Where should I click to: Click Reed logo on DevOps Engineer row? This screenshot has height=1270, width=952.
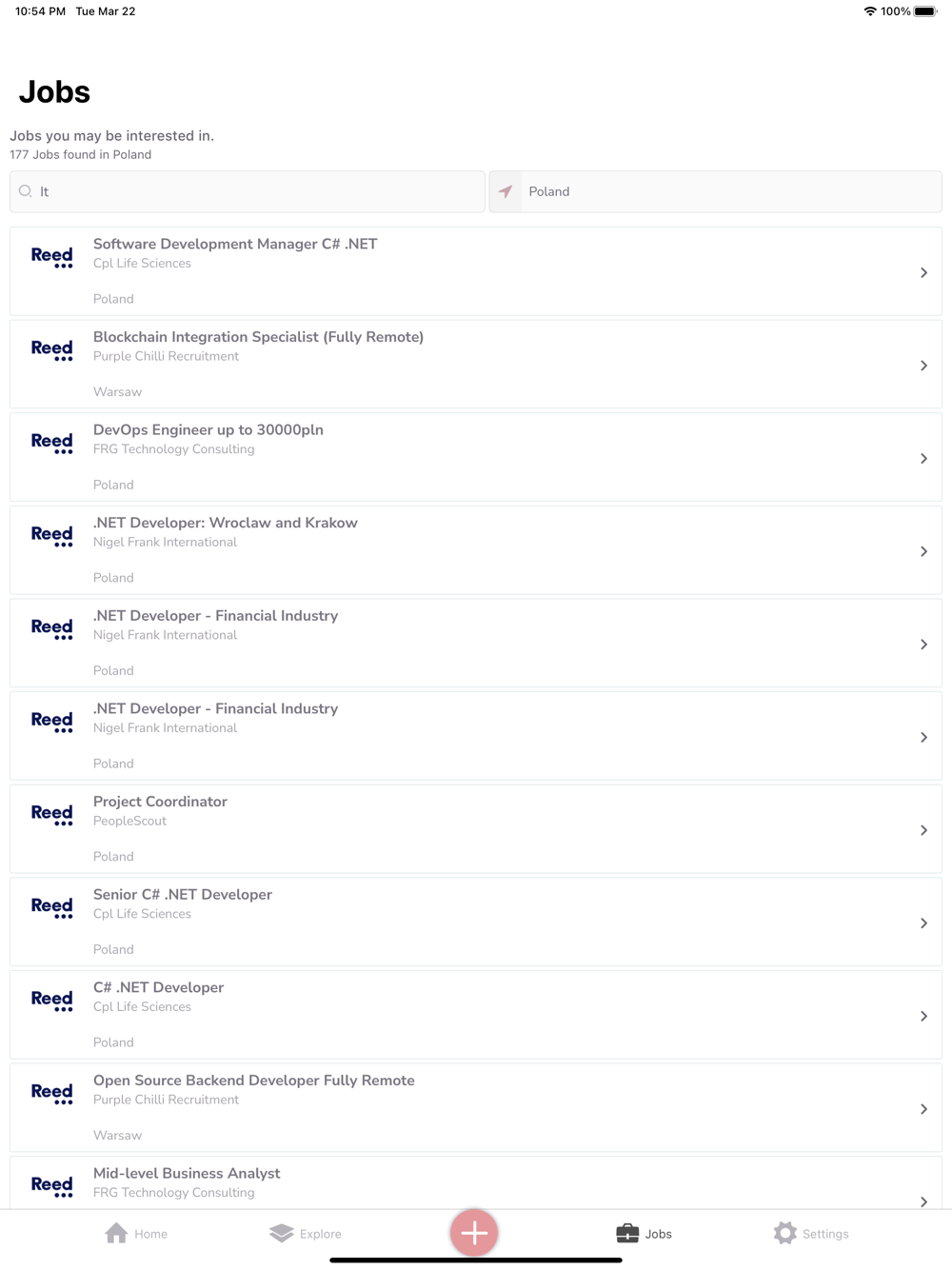coord(52,443)
